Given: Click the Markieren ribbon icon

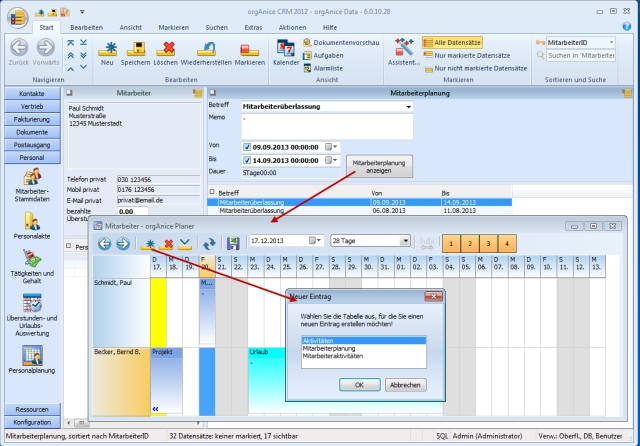Looking at the screenshot, I should coord(249,49).
